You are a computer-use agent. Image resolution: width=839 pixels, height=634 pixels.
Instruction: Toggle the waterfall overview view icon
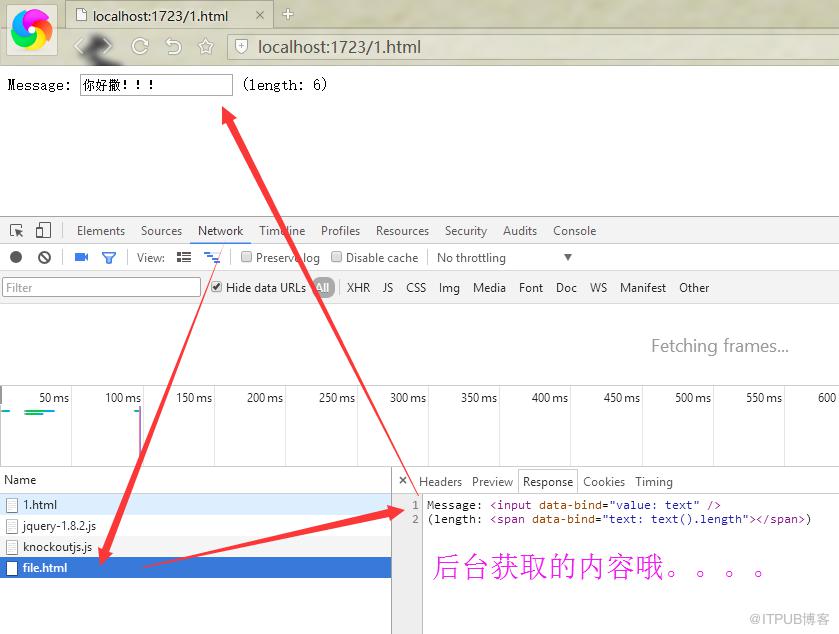(x=212, y=257)
